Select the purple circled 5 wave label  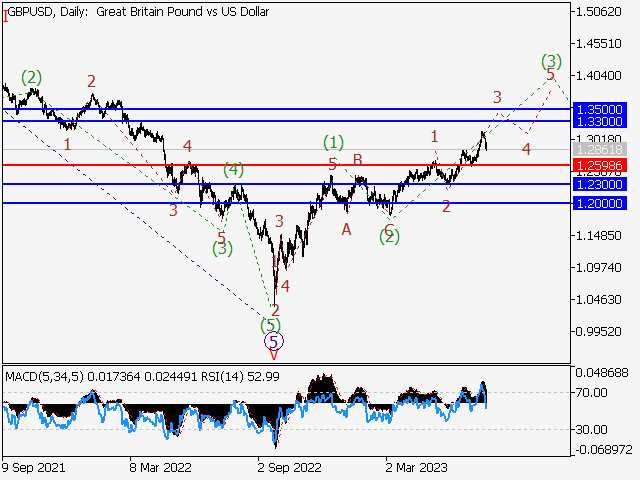(x=274, y=342)
